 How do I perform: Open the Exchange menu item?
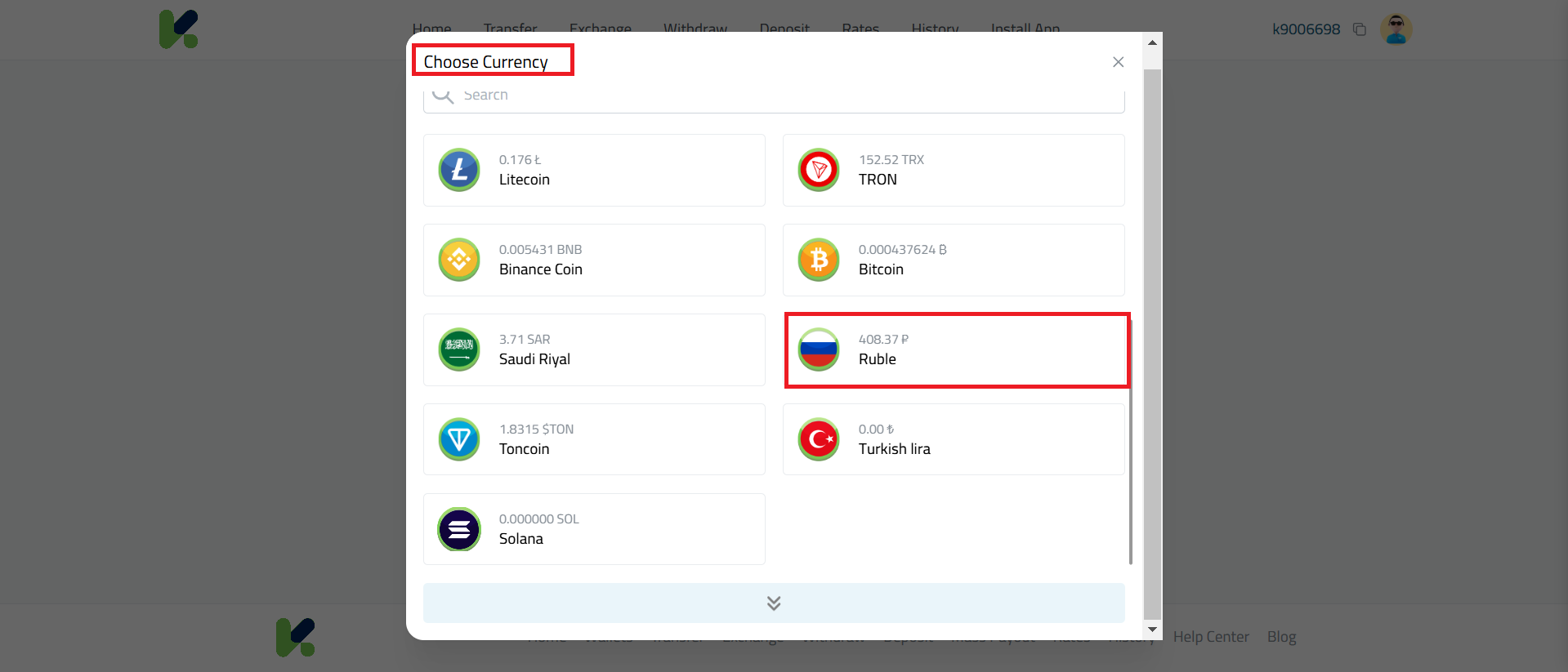(x=601, y=29)
